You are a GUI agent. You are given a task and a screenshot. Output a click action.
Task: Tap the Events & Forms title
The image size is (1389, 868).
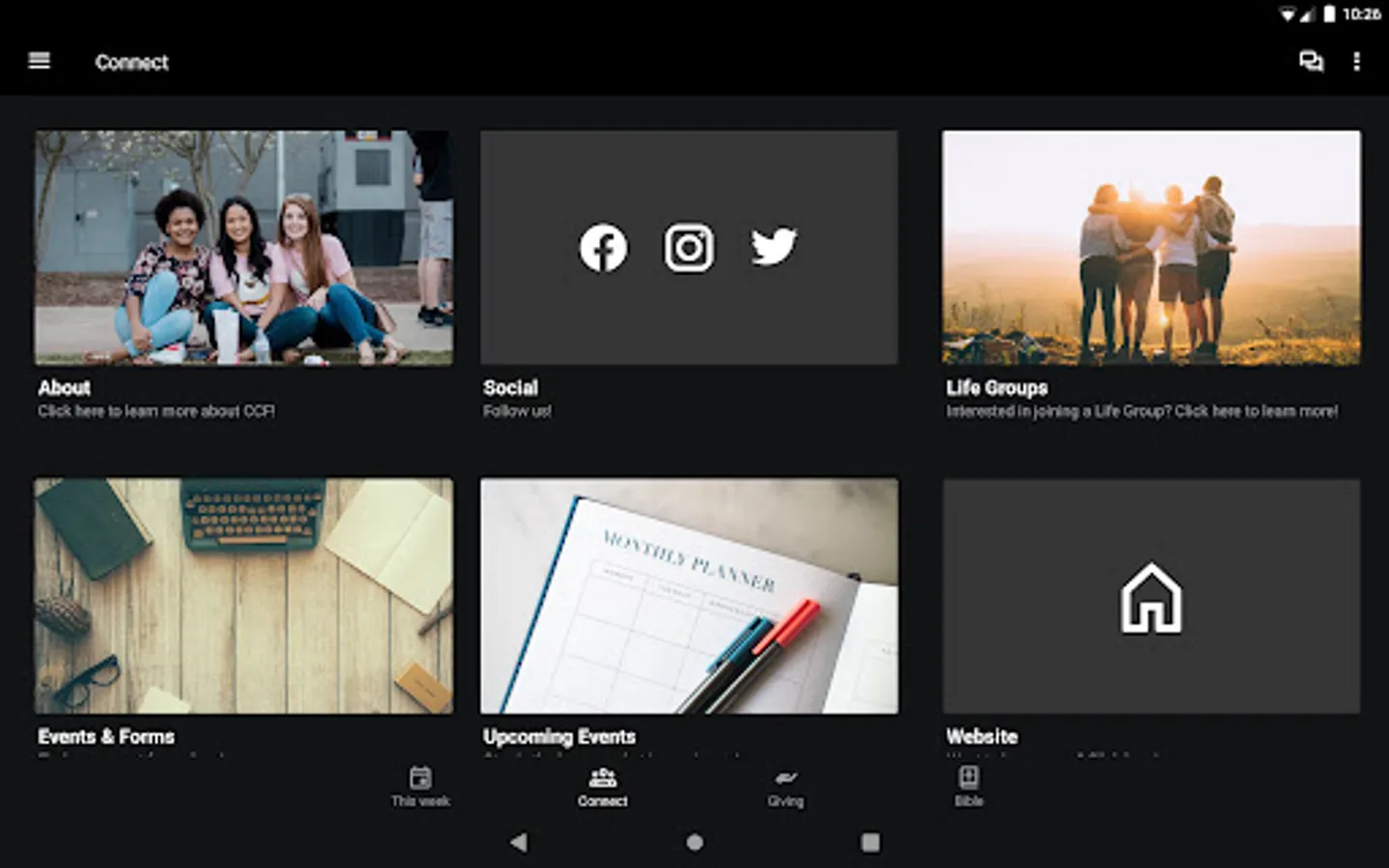click(106, 737)
